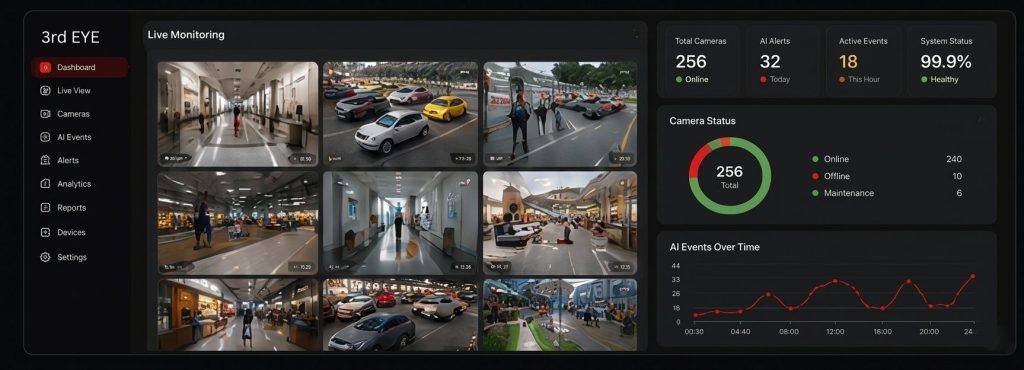1024x370 pixels.
Task: Click the Maintenance count value 6
Action: tap(959, 193)
